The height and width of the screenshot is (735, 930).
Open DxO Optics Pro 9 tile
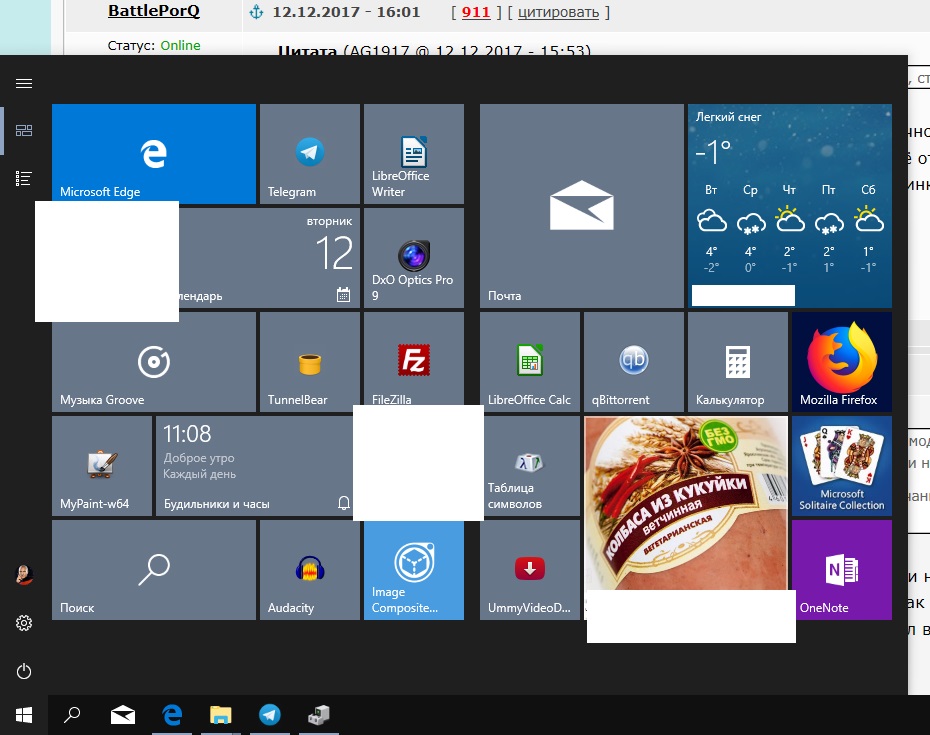(413, 258)
